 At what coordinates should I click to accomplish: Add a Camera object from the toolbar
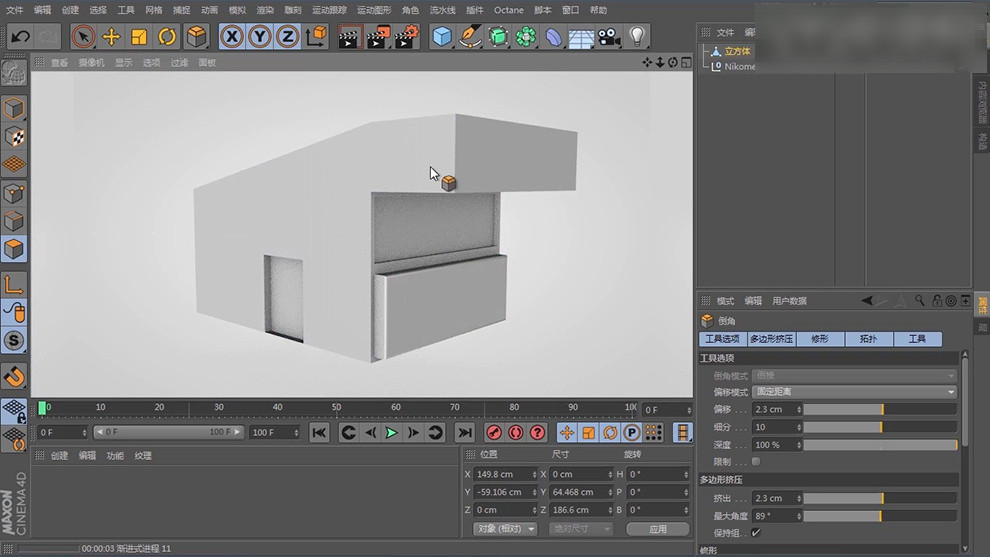tap(609, 37)
